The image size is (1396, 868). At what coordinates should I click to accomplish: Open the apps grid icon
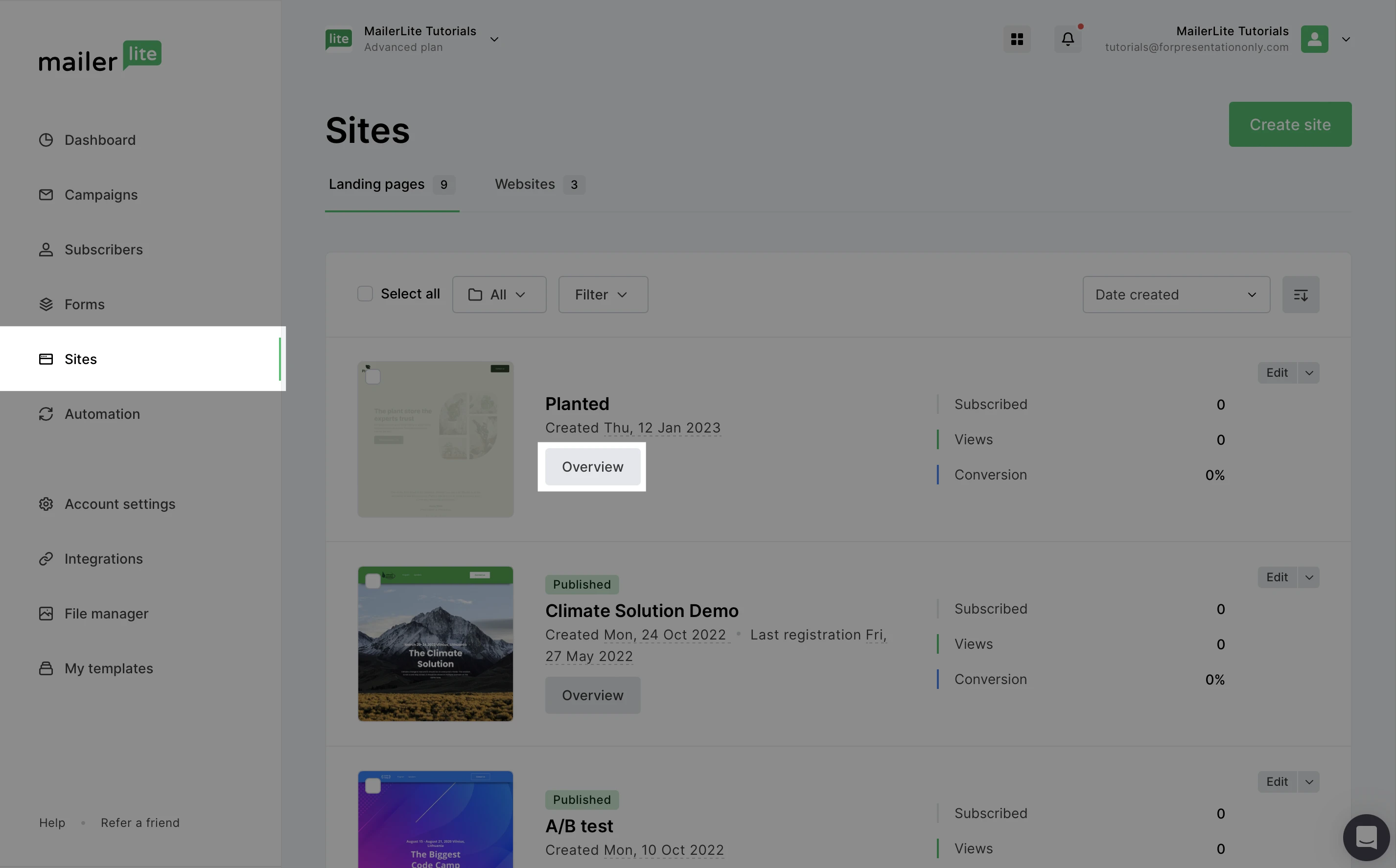pos(1017,39)
